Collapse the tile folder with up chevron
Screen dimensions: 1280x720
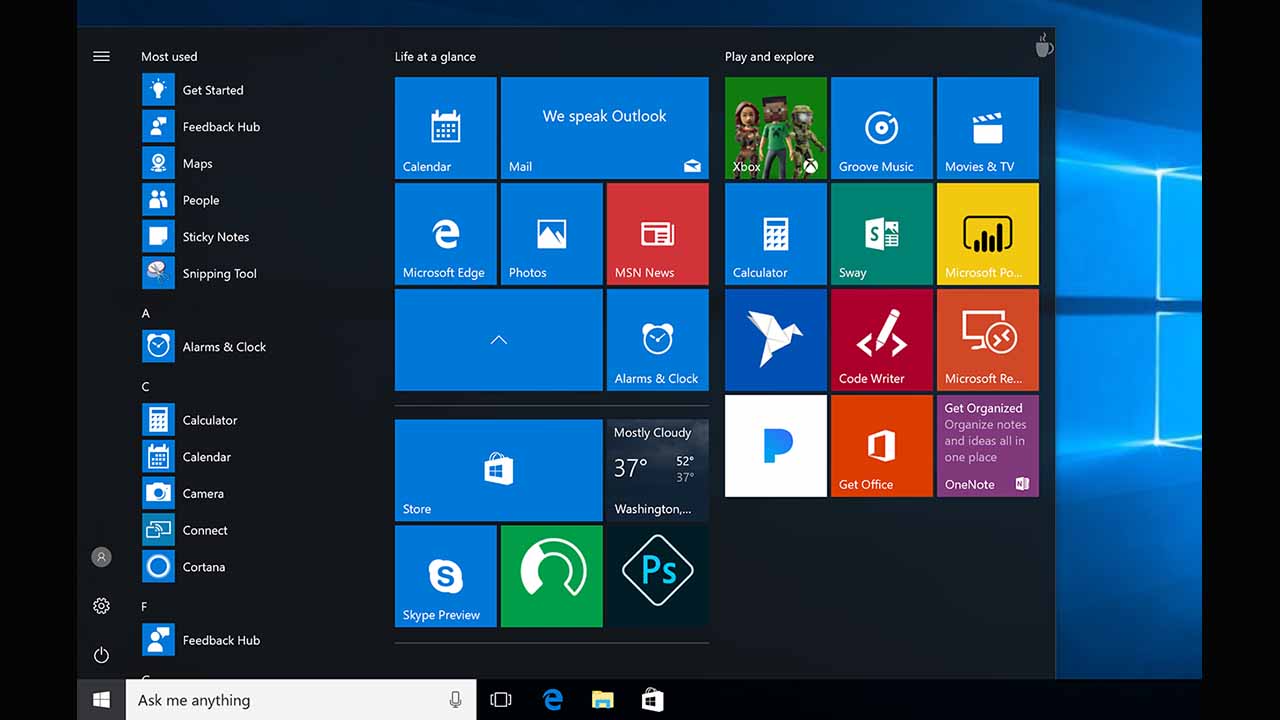click(498, 340)
